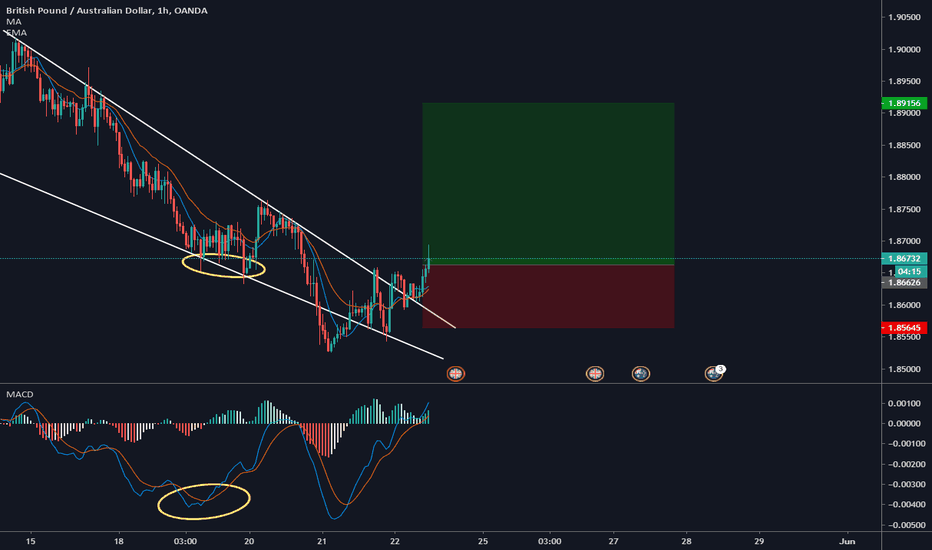Screen dimensions: 932x550
Task: Open the UK economic event icon after 22
Action: (x=455, y=373)
